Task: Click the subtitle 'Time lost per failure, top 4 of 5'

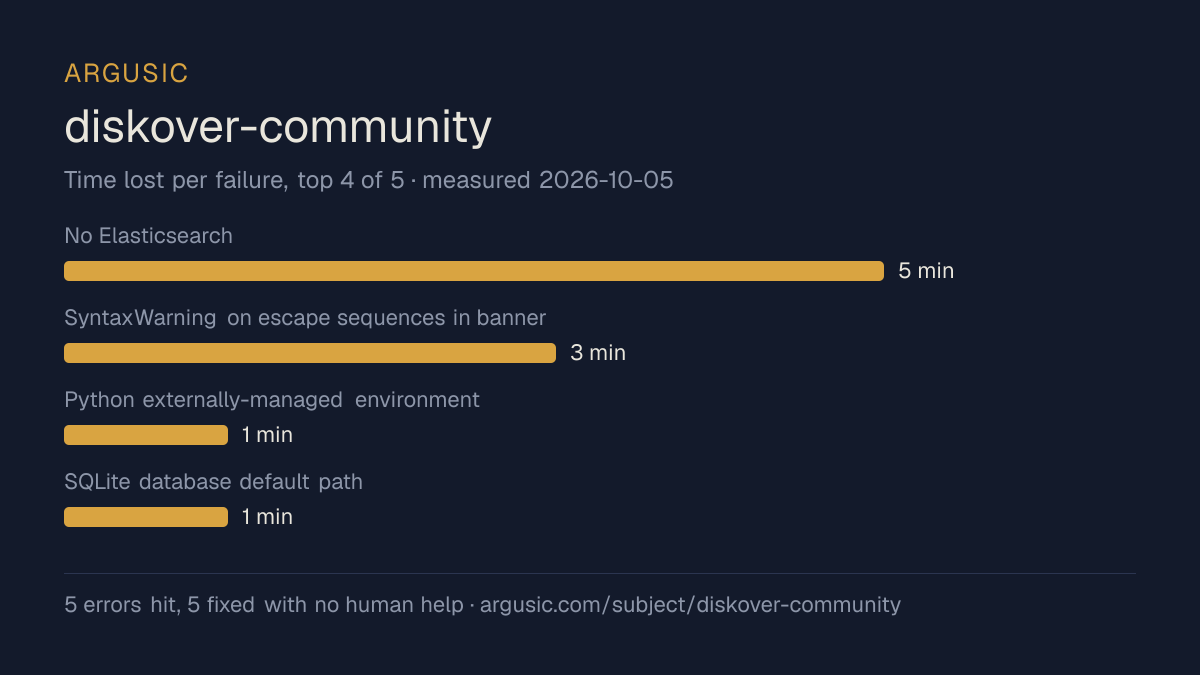Action: [x=234, y=180]
